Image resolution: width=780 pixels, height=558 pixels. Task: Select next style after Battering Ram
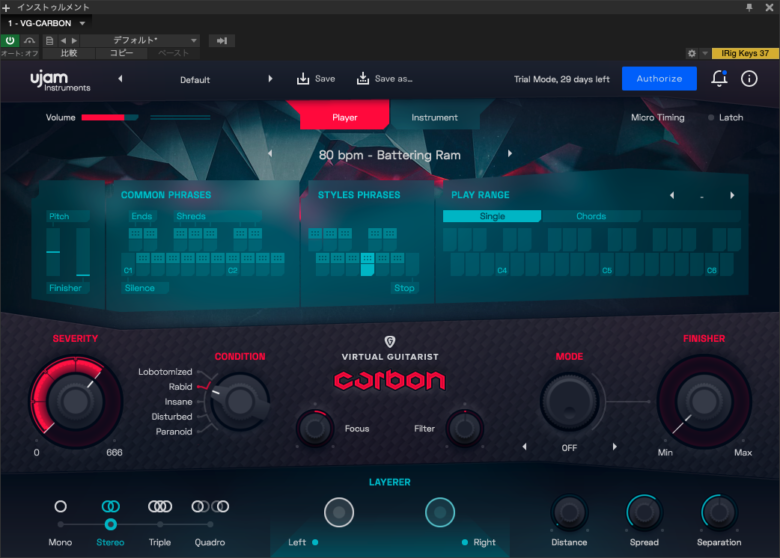click(510, 154)
